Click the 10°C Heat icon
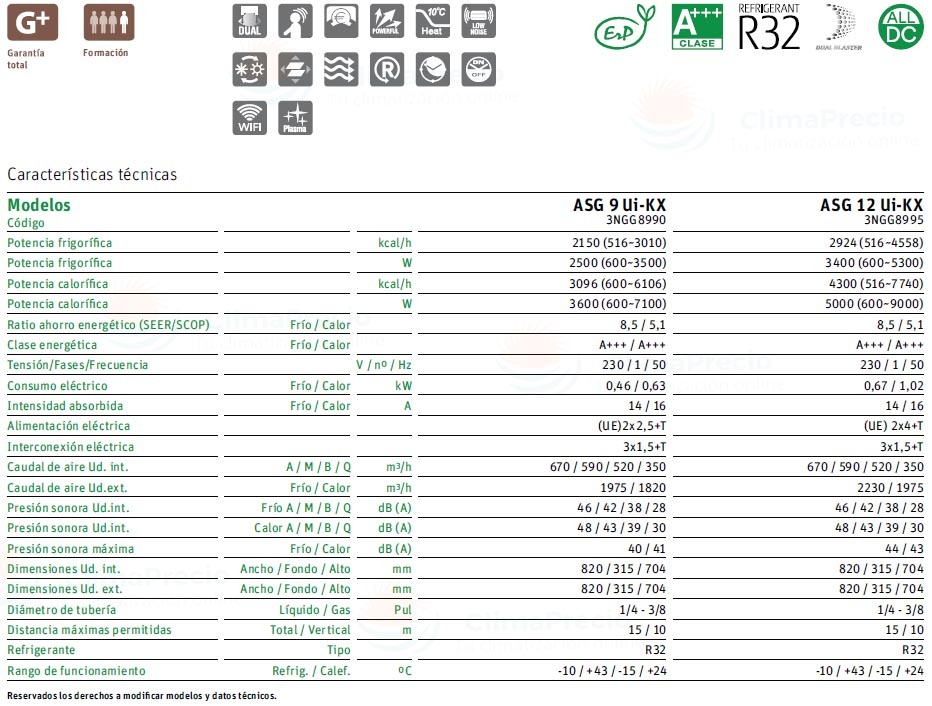Screen dimensions: 932x706 click(433, 21)
